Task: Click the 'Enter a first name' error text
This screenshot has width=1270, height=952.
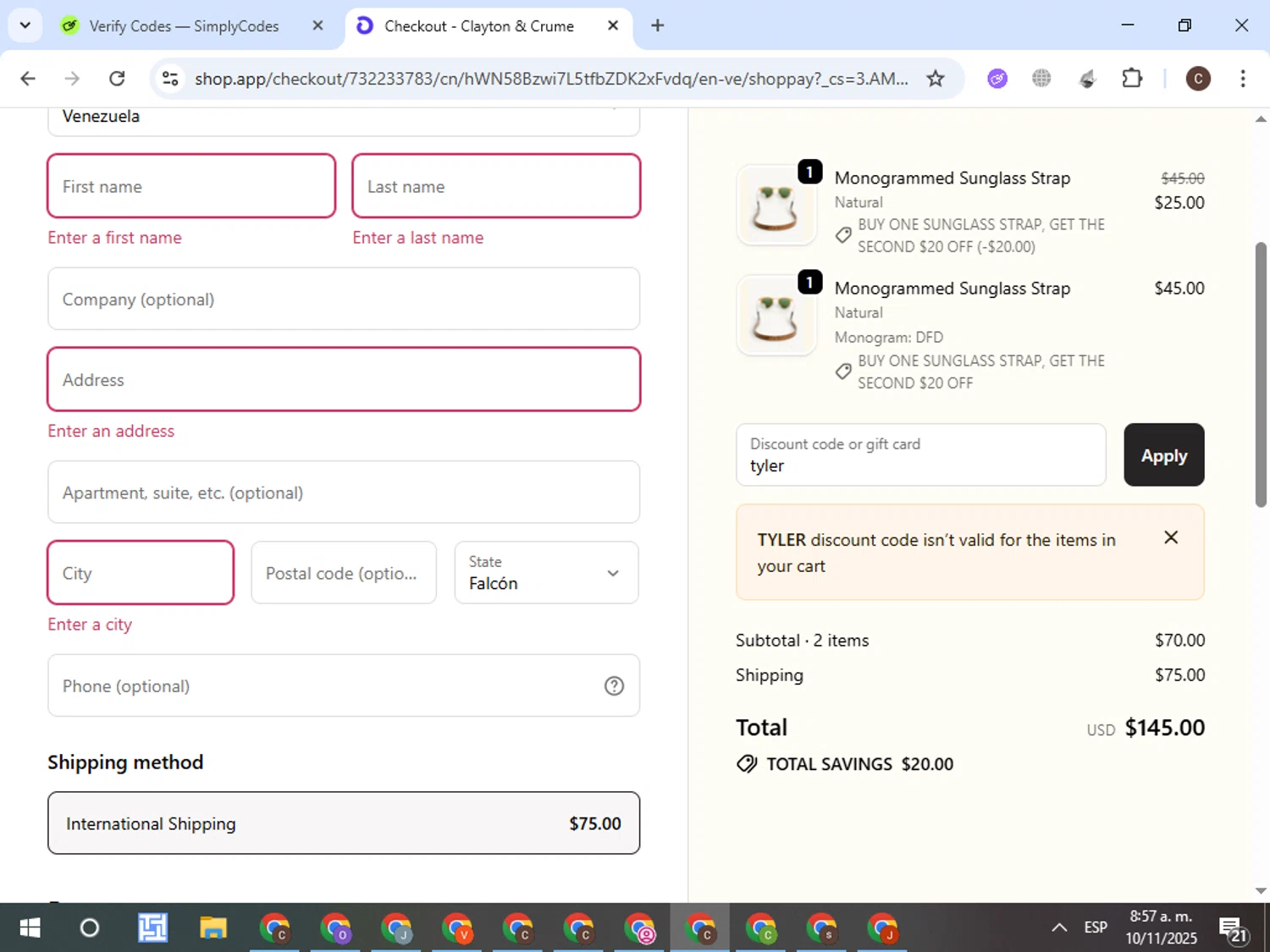Action: pyautogui.click(x=114, y=238)
